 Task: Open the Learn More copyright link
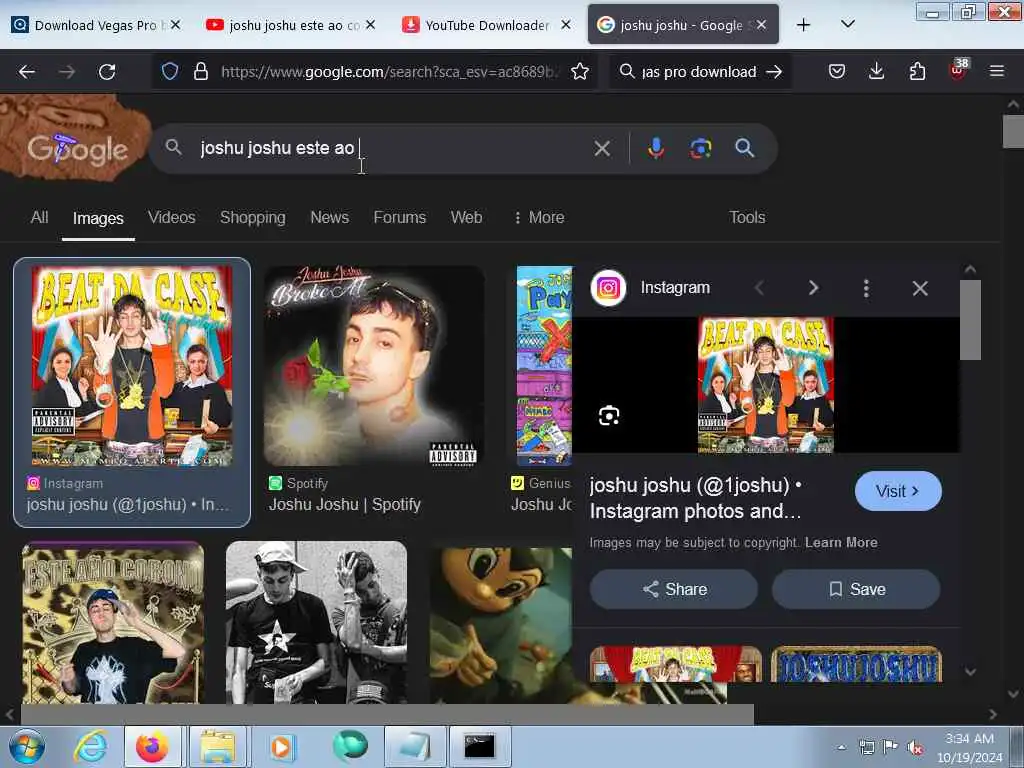(x=841, y=543)
